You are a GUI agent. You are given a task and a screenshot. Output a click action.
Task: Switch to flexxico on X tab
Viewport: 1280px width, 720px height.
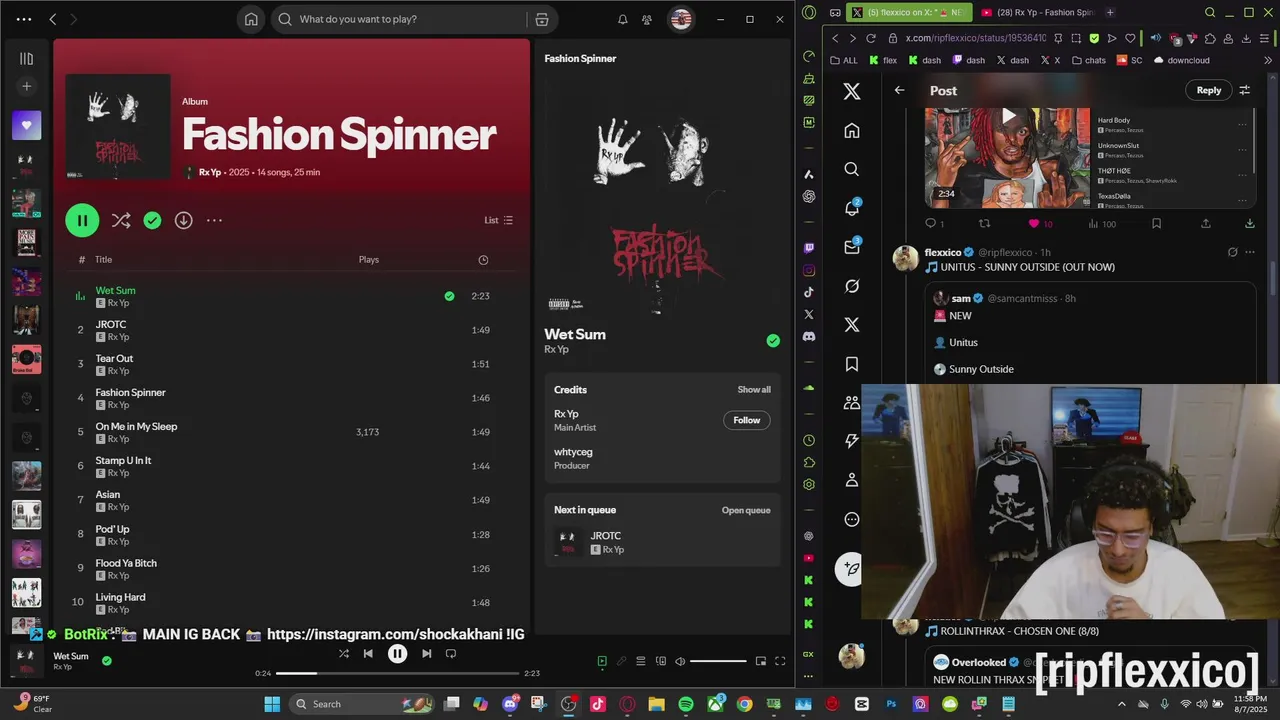[x=908, y=12]
